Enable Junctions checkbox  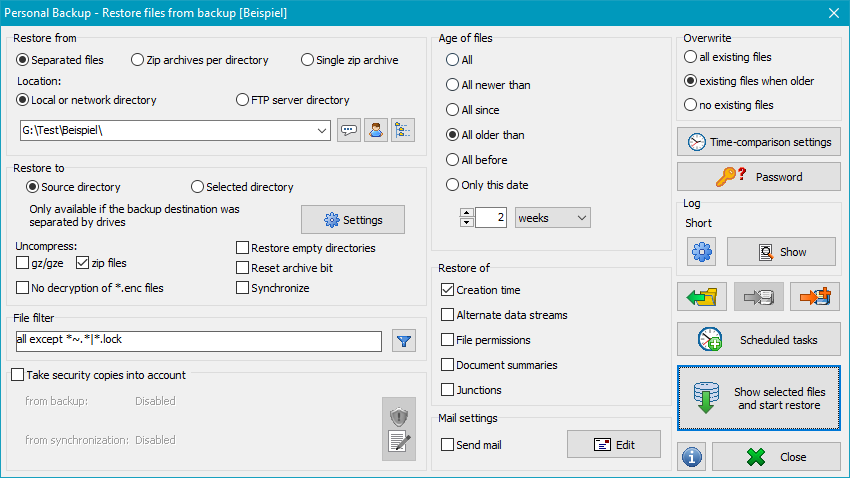pyautogui.click(x=471, y=390)
